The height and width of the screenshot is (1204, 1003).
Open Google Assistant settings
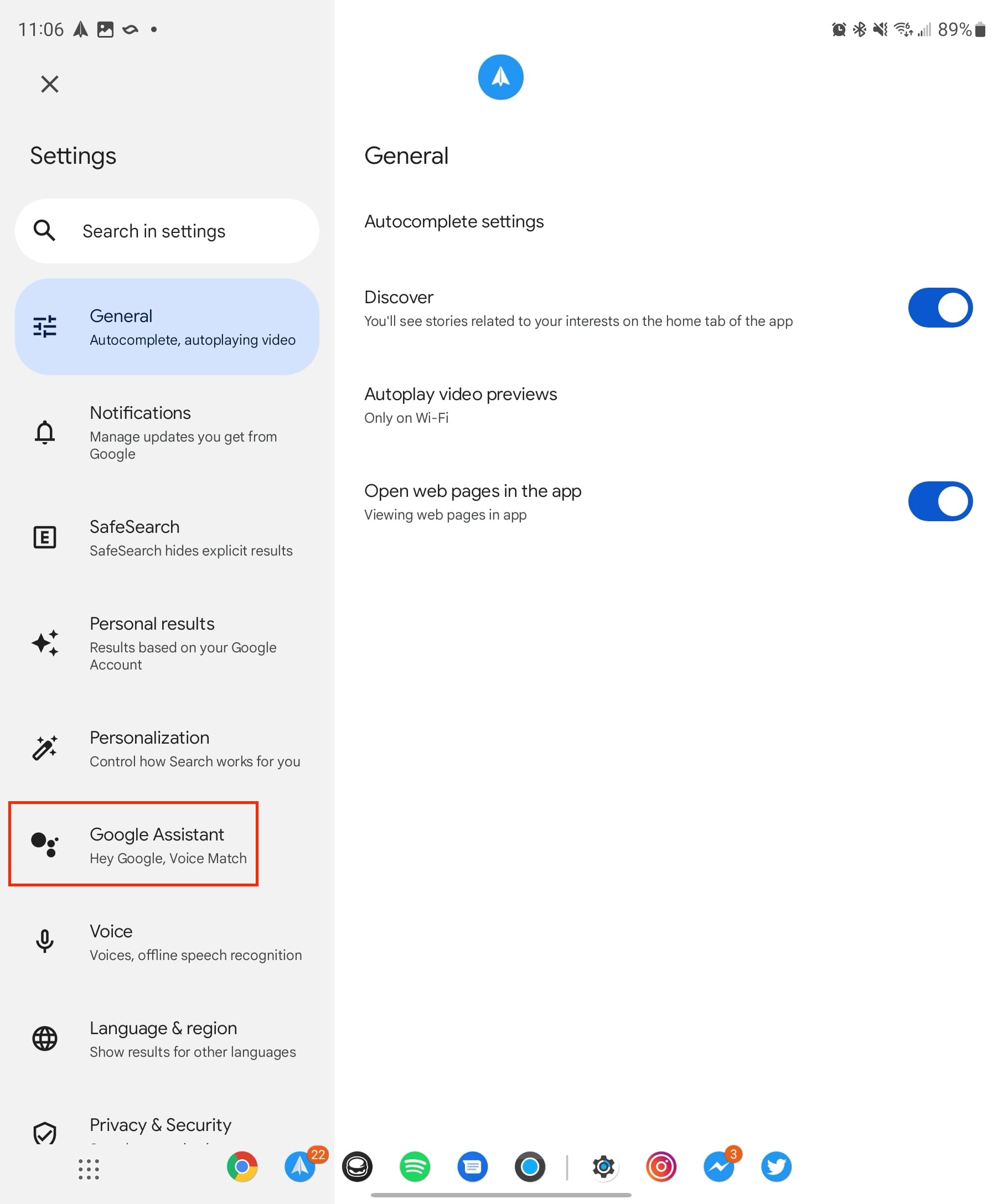point(133,844)
